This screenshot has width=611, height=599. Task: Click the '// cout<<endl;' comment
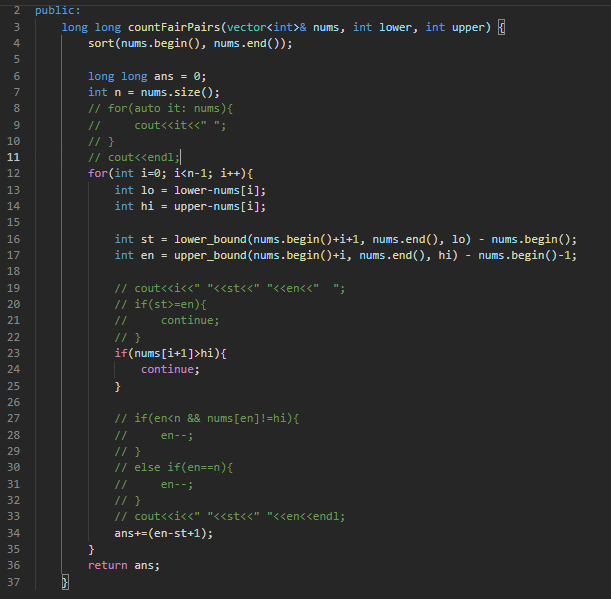tap(134, 157)
